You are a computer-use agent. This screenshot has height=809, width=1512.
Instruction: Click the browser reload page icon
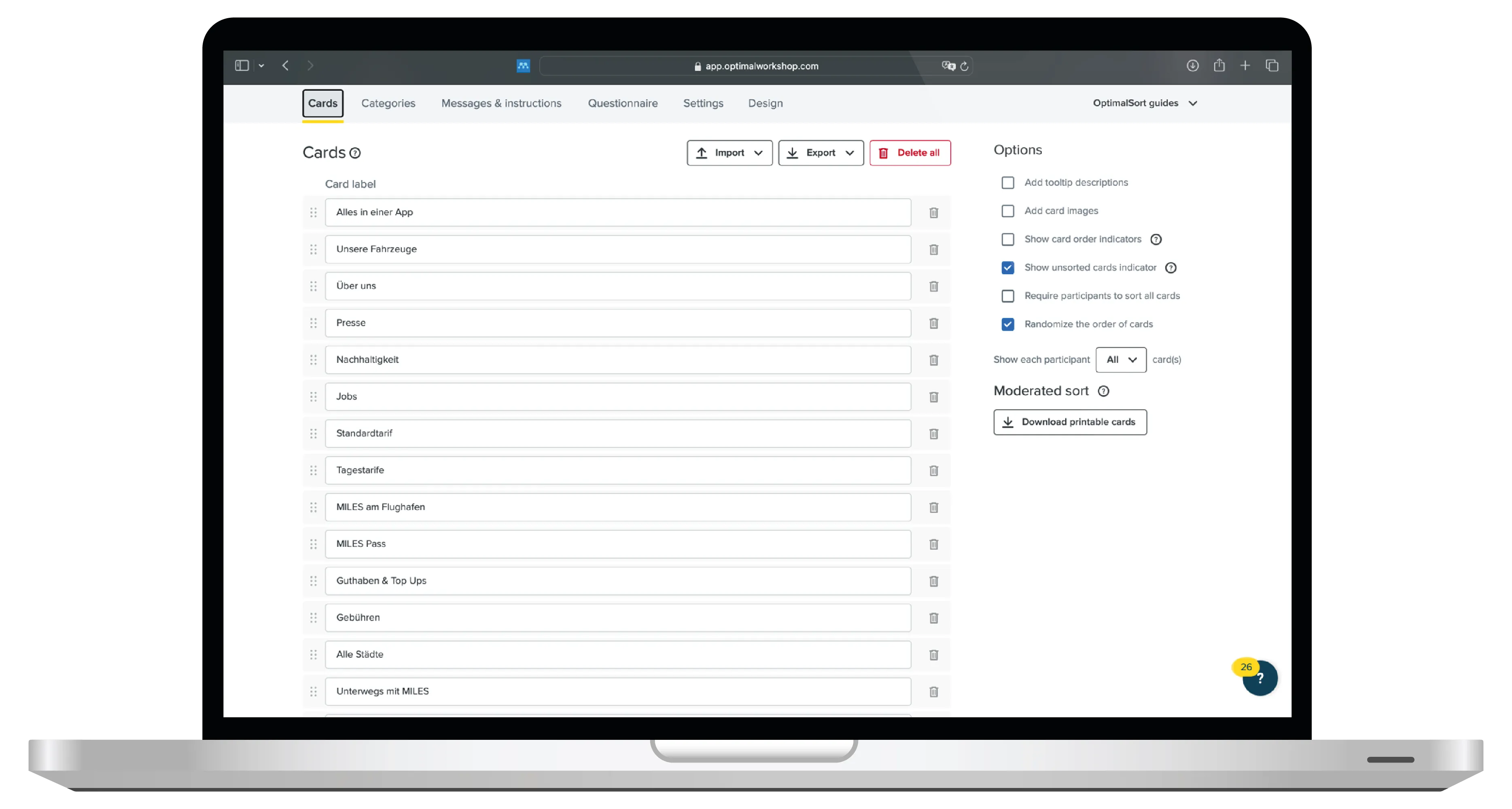(x=964, y=66)
